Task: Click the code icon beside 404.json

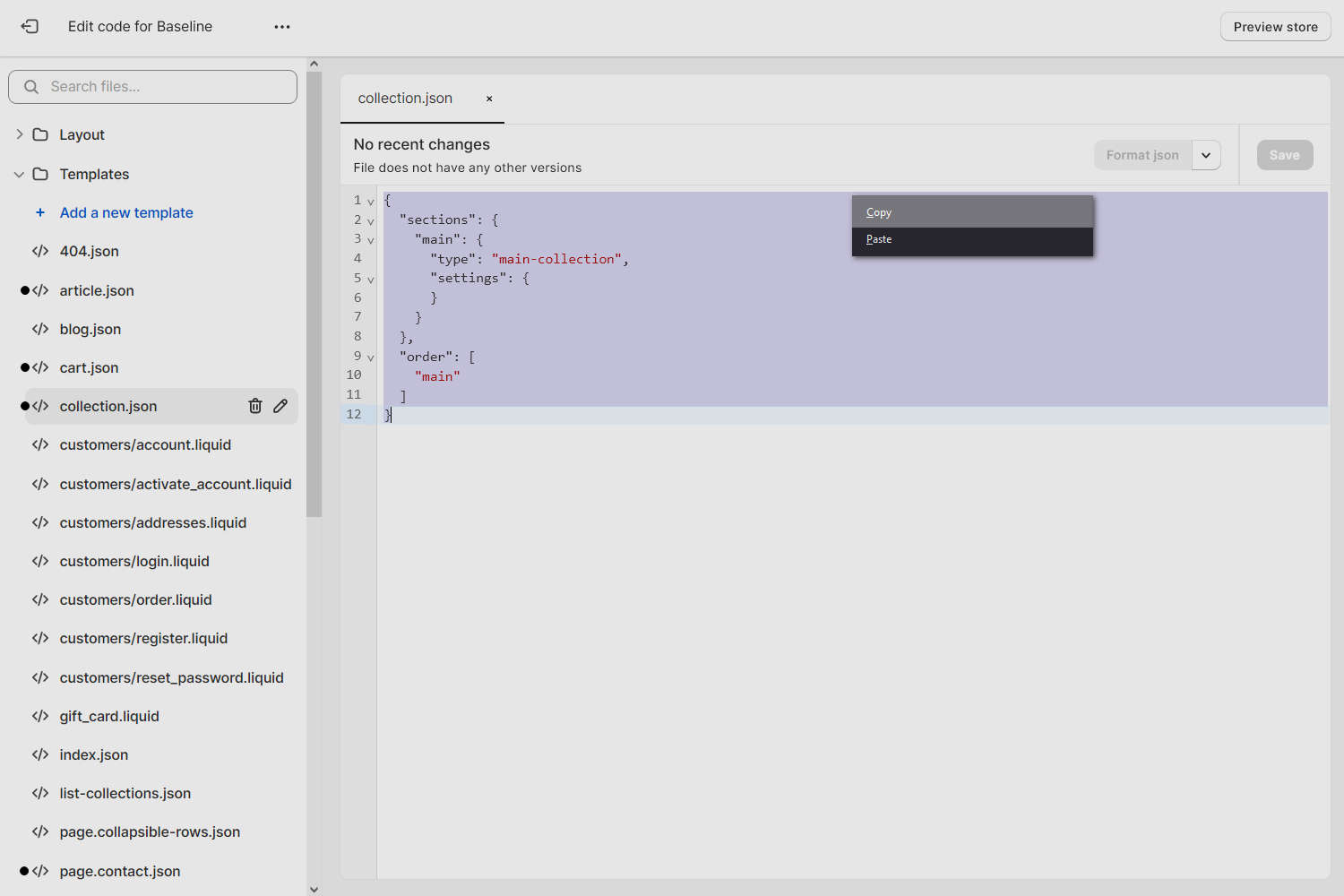Action: click(40, 251)
